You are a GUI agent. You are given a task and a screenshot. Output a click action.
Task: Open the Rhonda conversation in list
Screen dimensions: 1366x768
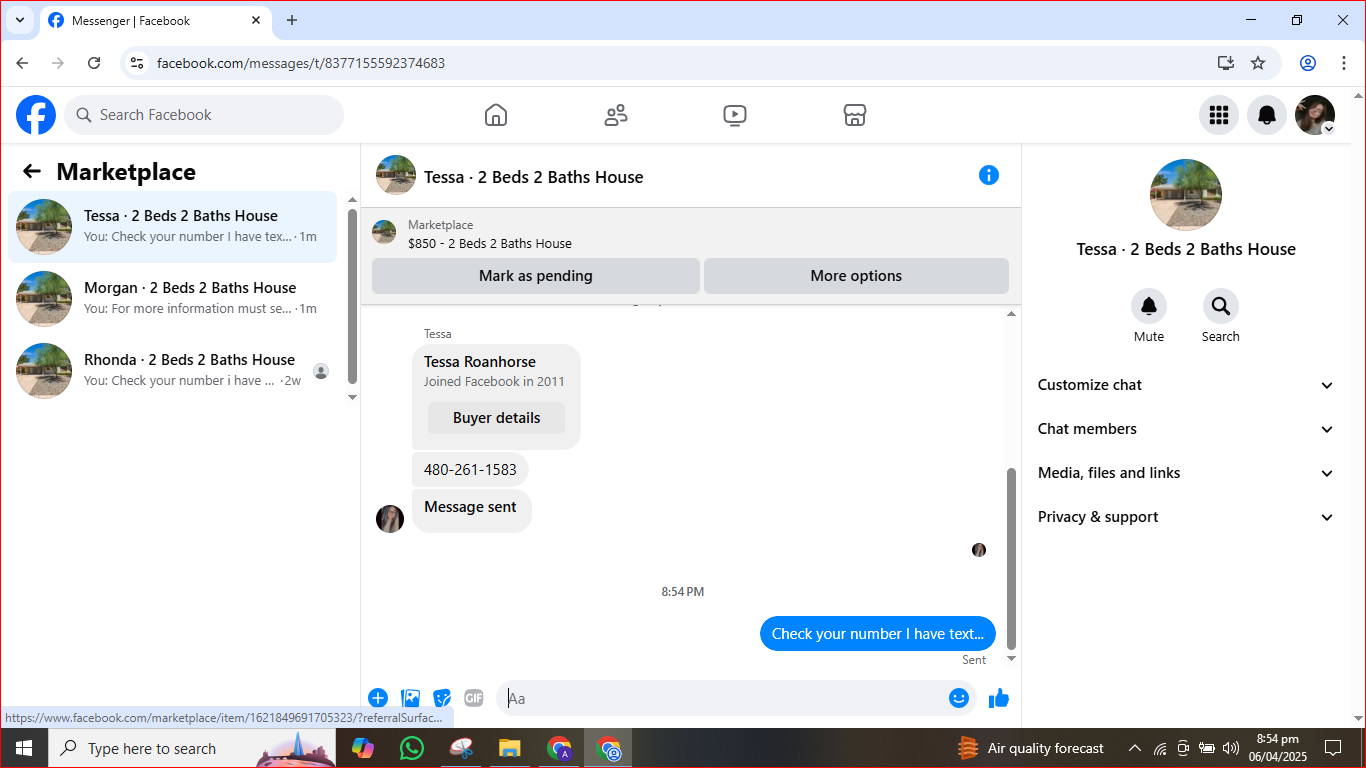click(173, 371)
